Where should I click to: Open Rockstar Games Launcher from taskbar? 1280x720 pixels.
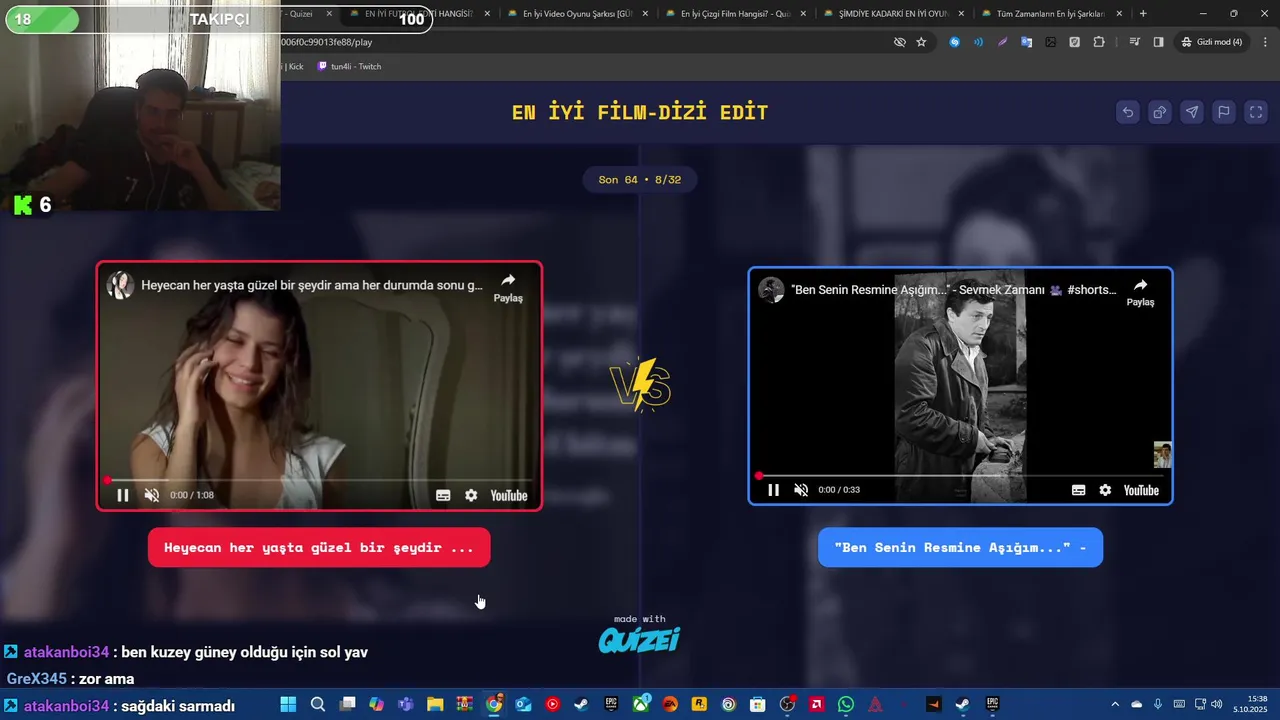[x=699, y=704]
